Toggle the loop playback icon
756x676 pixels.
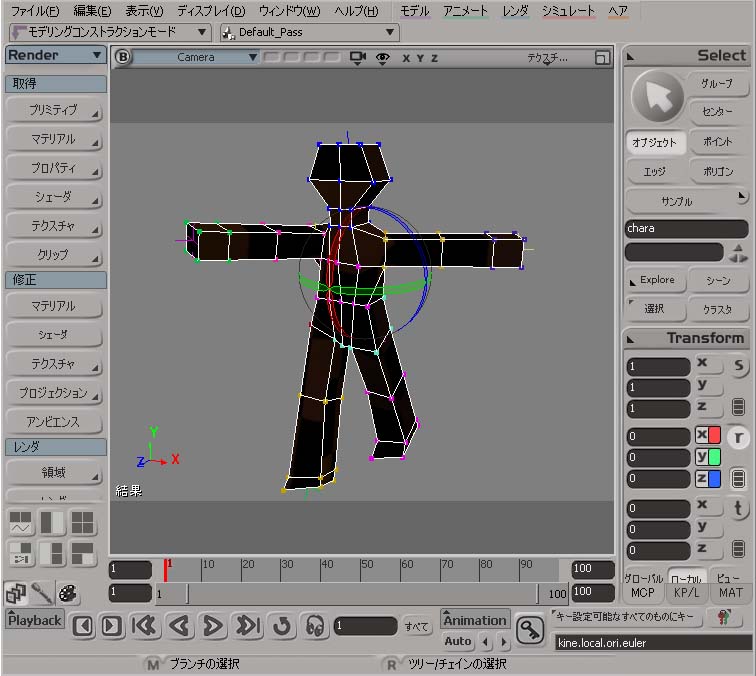click(282, 626)
